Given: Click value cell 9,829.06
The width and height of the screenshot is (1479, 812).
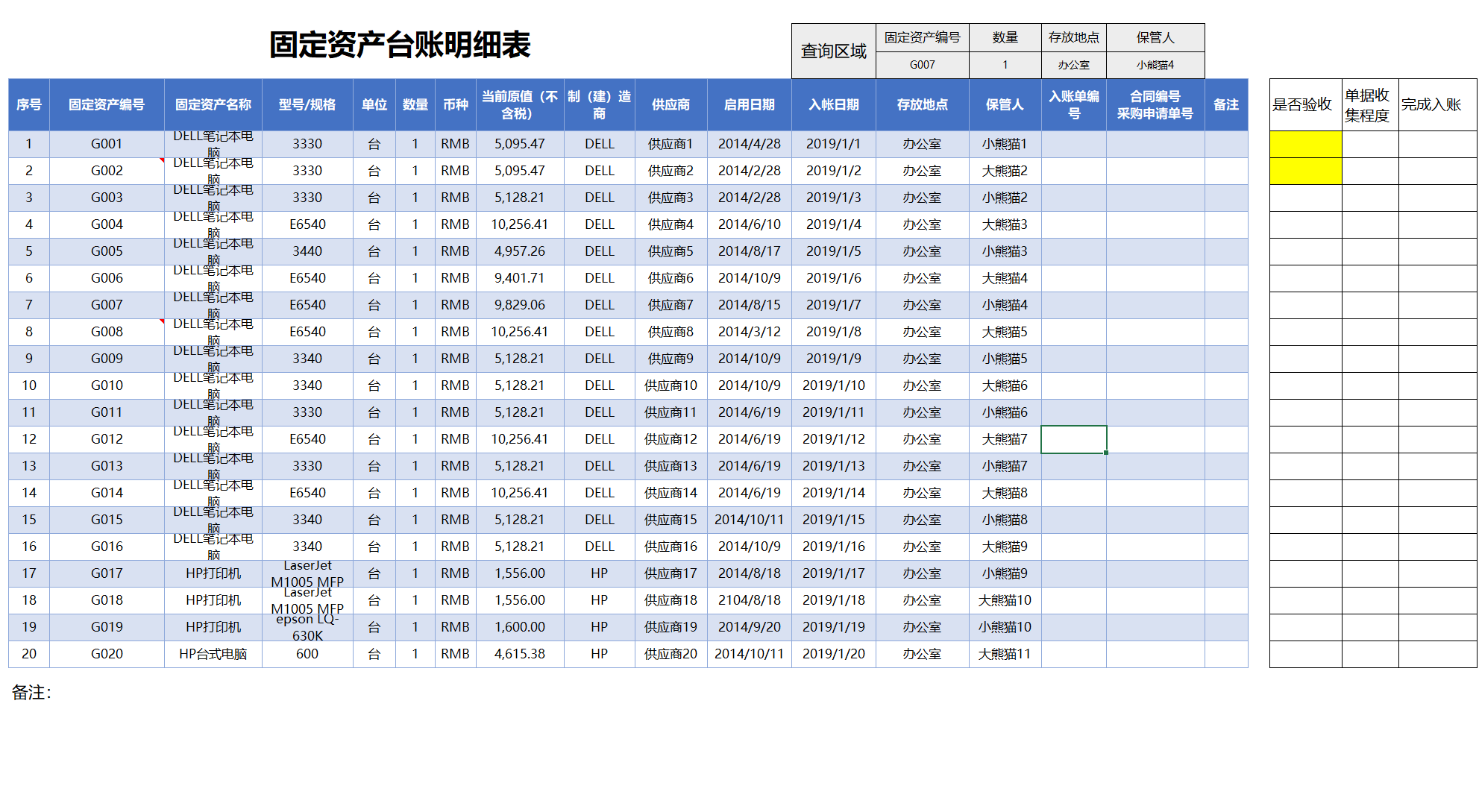Looking at the screenshot, I should point(520,305).
